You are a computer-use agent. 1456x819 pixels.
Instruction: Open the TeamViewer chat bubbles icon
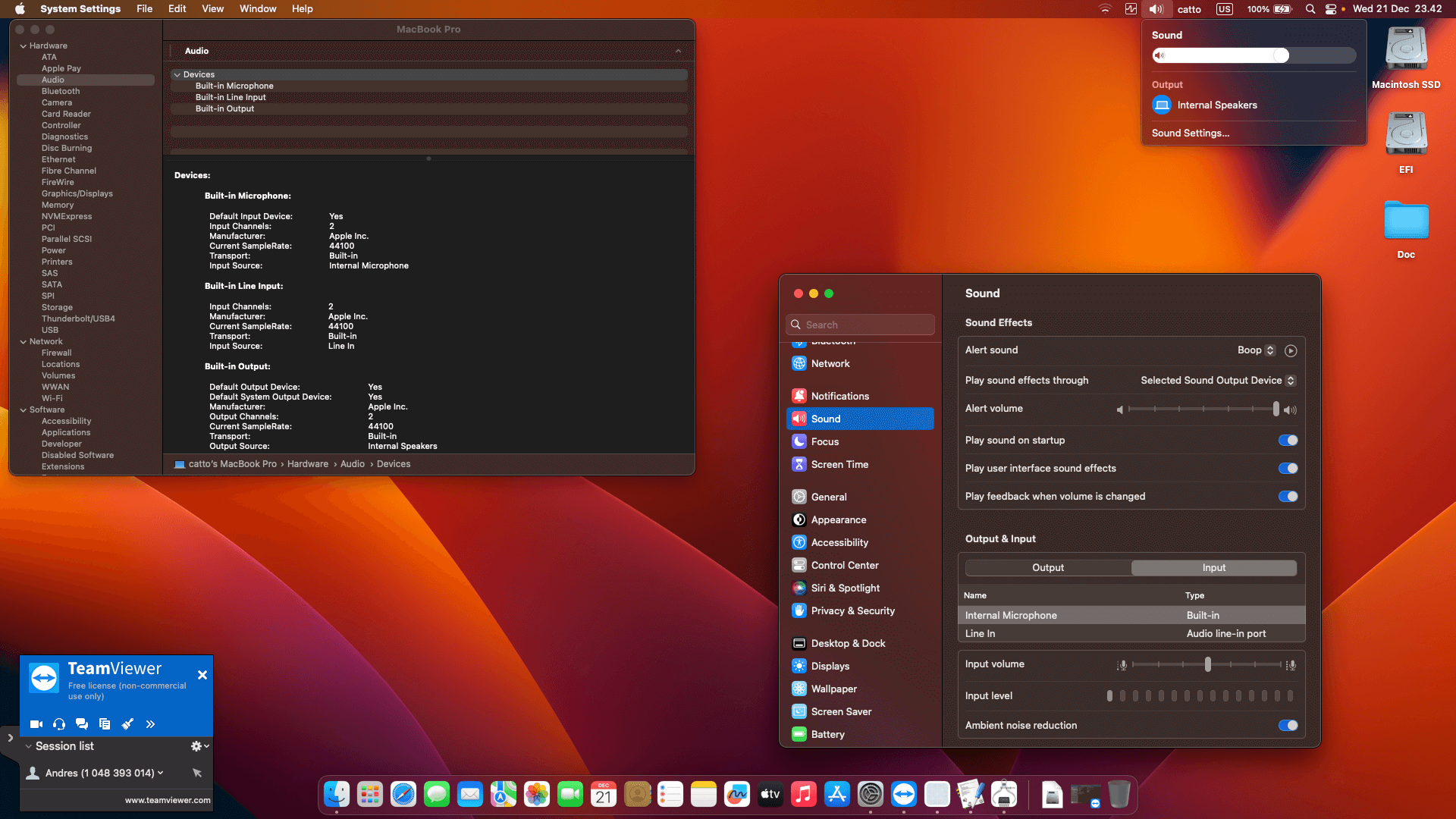82,724
